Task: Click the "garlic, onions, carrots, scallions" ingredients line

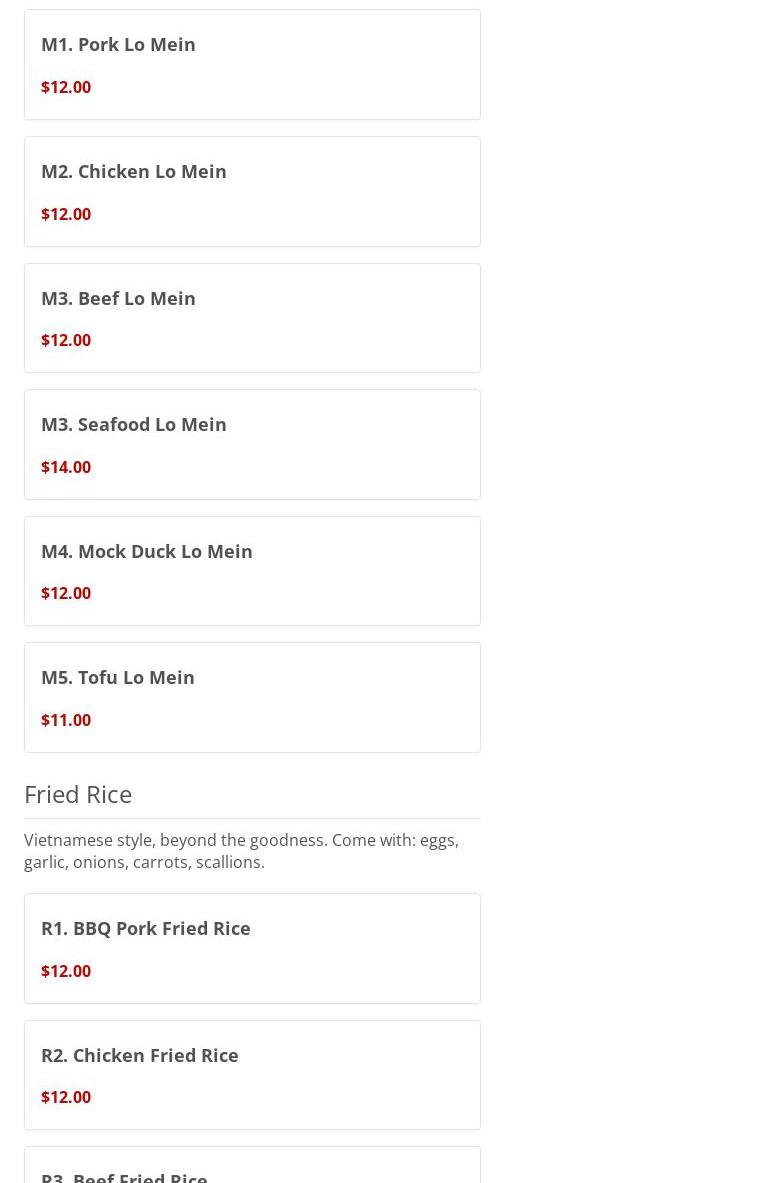Action: tap(144, 862)
